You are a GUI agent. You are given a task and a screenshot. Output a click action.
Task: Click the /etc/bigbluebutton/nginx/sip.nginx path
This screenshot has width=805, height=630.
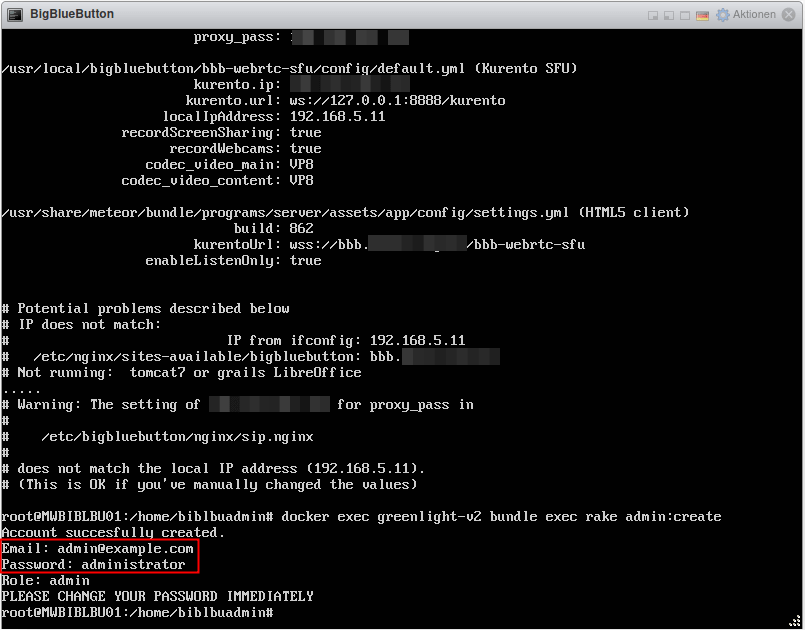tap(177, 437)
